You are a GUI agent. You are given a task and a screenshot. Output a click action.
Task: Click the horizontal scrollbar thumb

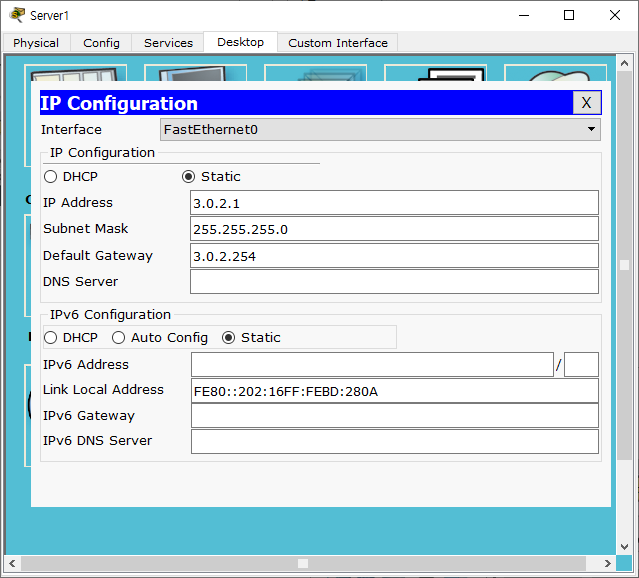[x=303, y=563]
